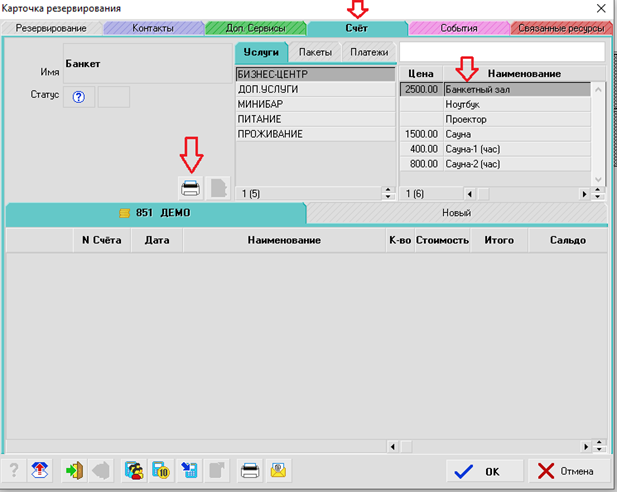This screenshot has height=492, width=617.
Task: Open the Платежи tab
Action: [369, 51]
